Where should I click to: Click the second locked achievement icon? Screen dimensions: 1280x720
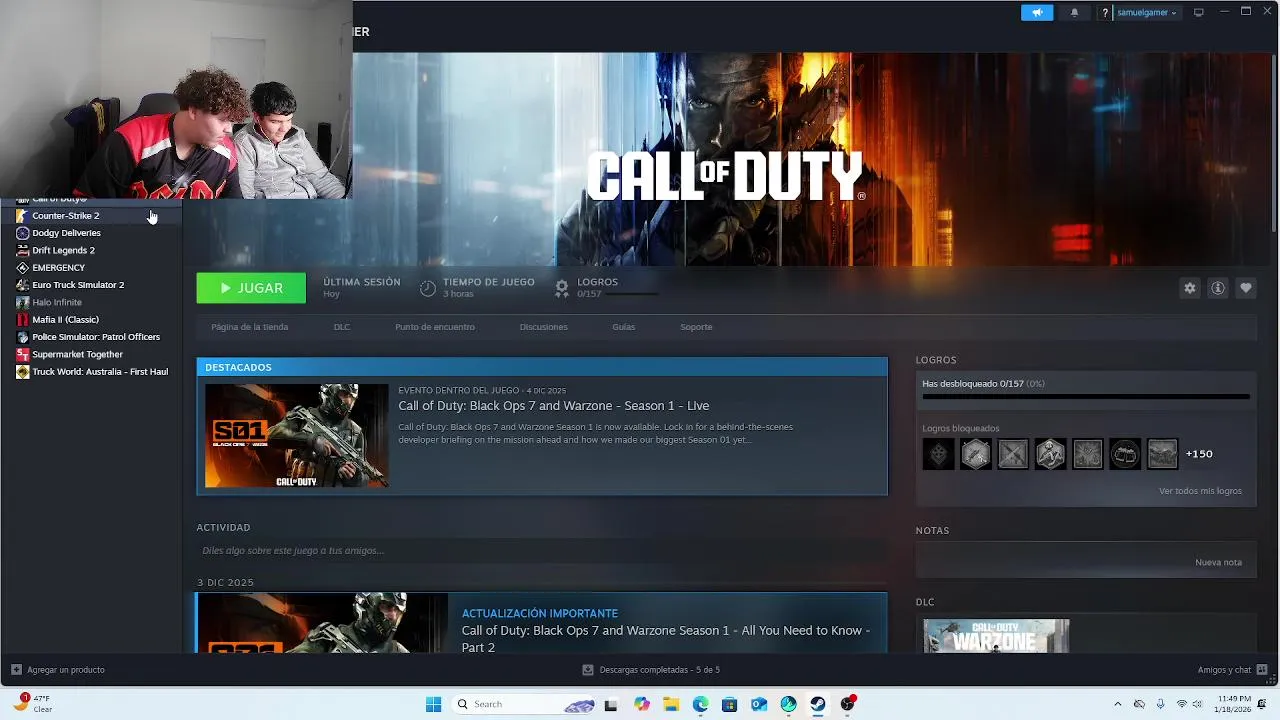976,454
